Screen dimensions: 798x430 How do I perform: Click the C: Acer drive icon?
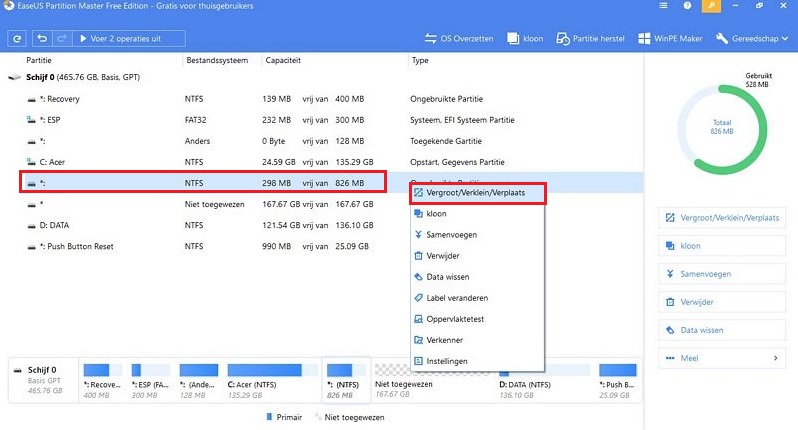point(31,162)
